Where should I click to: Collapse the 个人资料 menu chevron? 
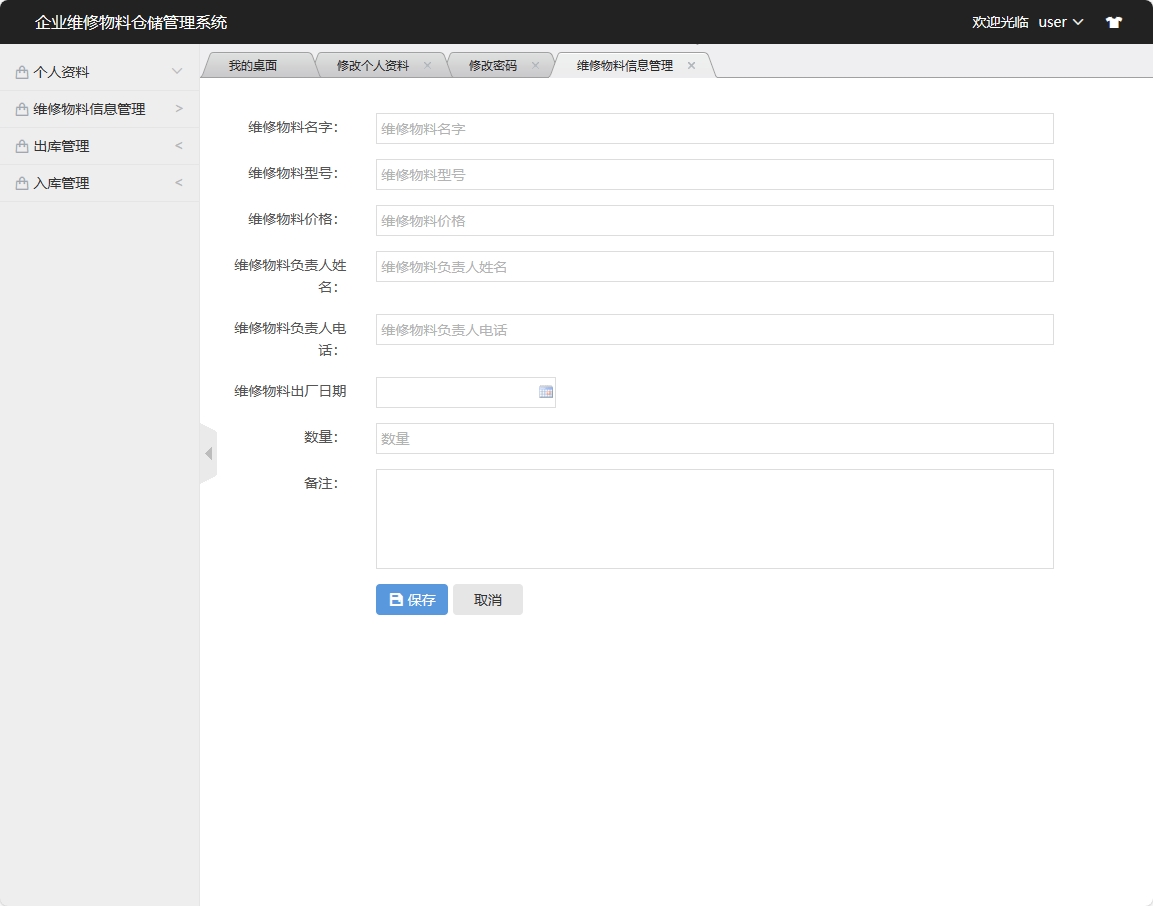[x=178, y=71]
